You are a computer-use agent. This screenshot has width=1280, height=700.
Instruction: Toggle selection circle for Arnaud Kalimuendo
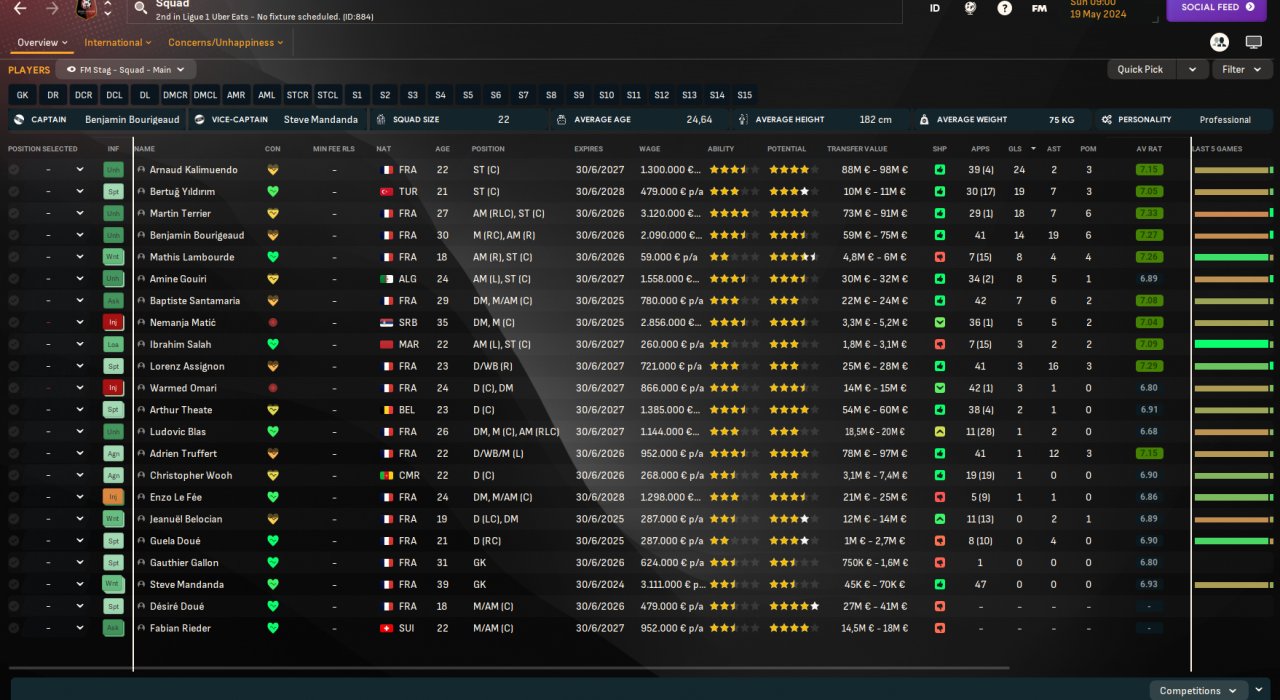14,170
